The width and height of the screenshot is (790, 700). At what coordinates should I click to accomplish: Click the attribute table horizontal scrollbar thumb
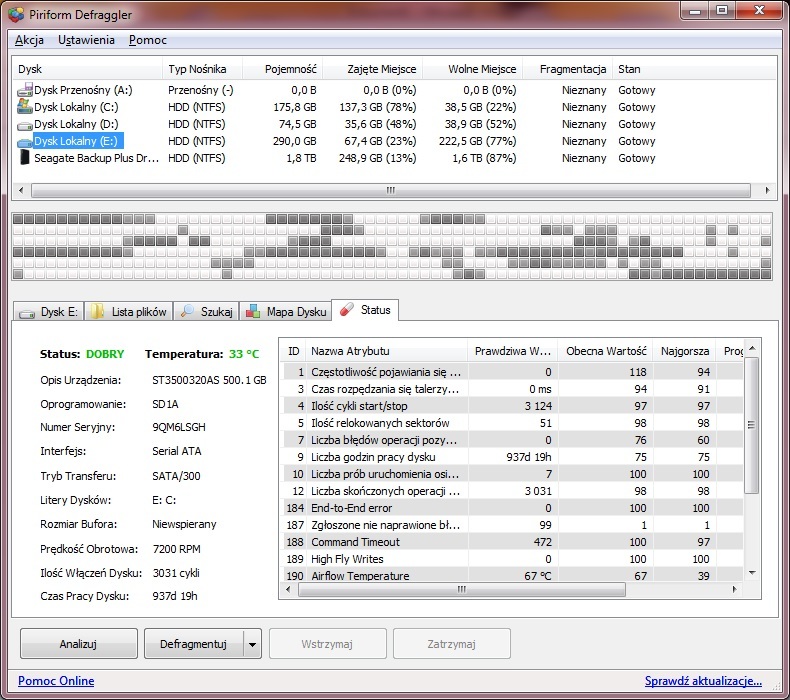pos(462,589)
